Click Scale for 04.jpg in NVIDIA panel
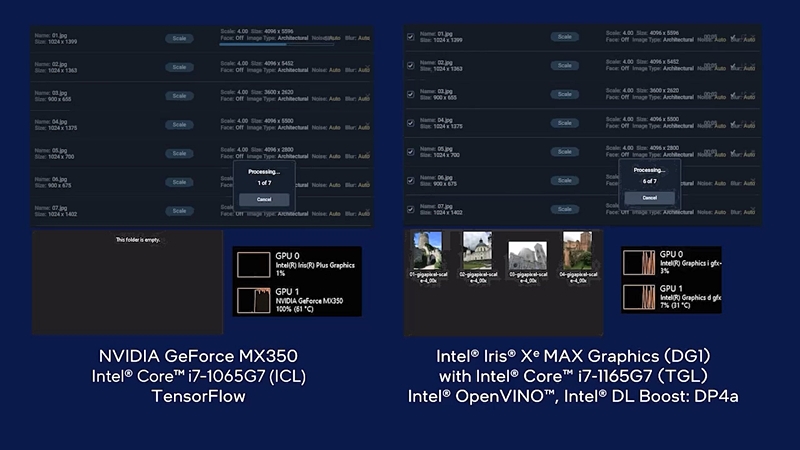800x450 pixels. coord(179,124)
